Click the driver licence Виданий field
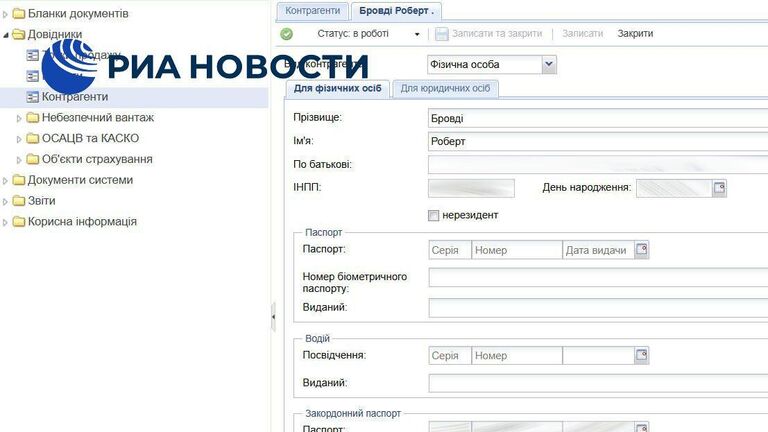Image resolution: width=768 pixels, height=432 pixels. pos(598,383)
